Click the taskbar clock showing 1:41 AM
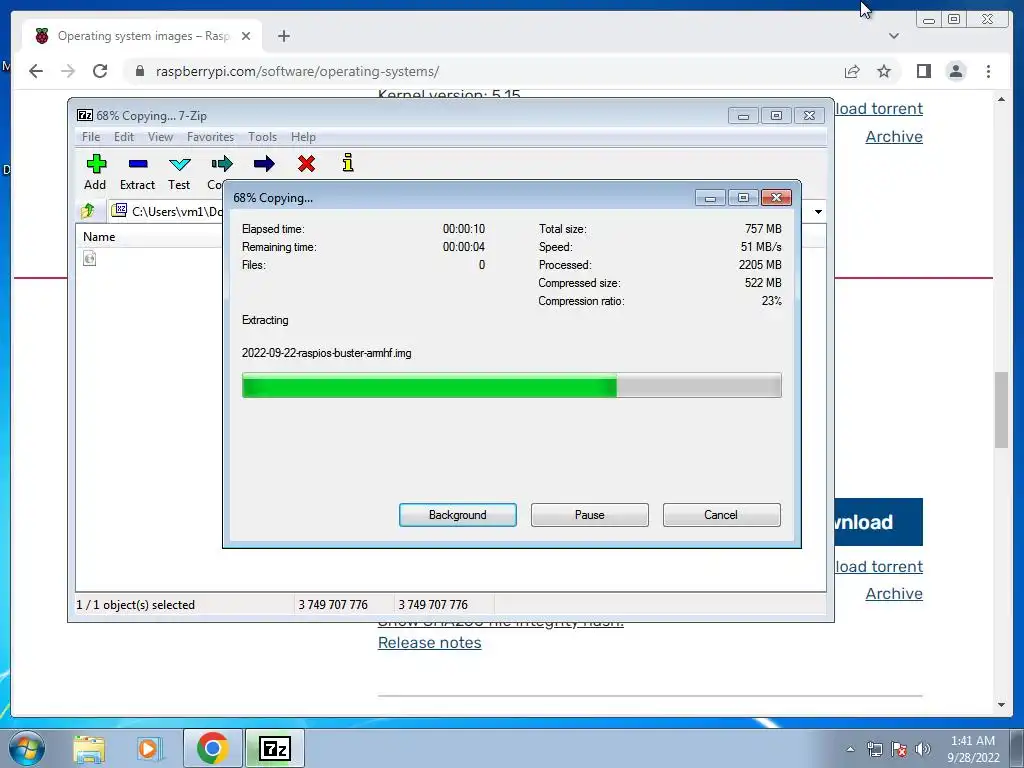Image resolution: width=1024 pixels, height=768 pixels. (973, 749)
